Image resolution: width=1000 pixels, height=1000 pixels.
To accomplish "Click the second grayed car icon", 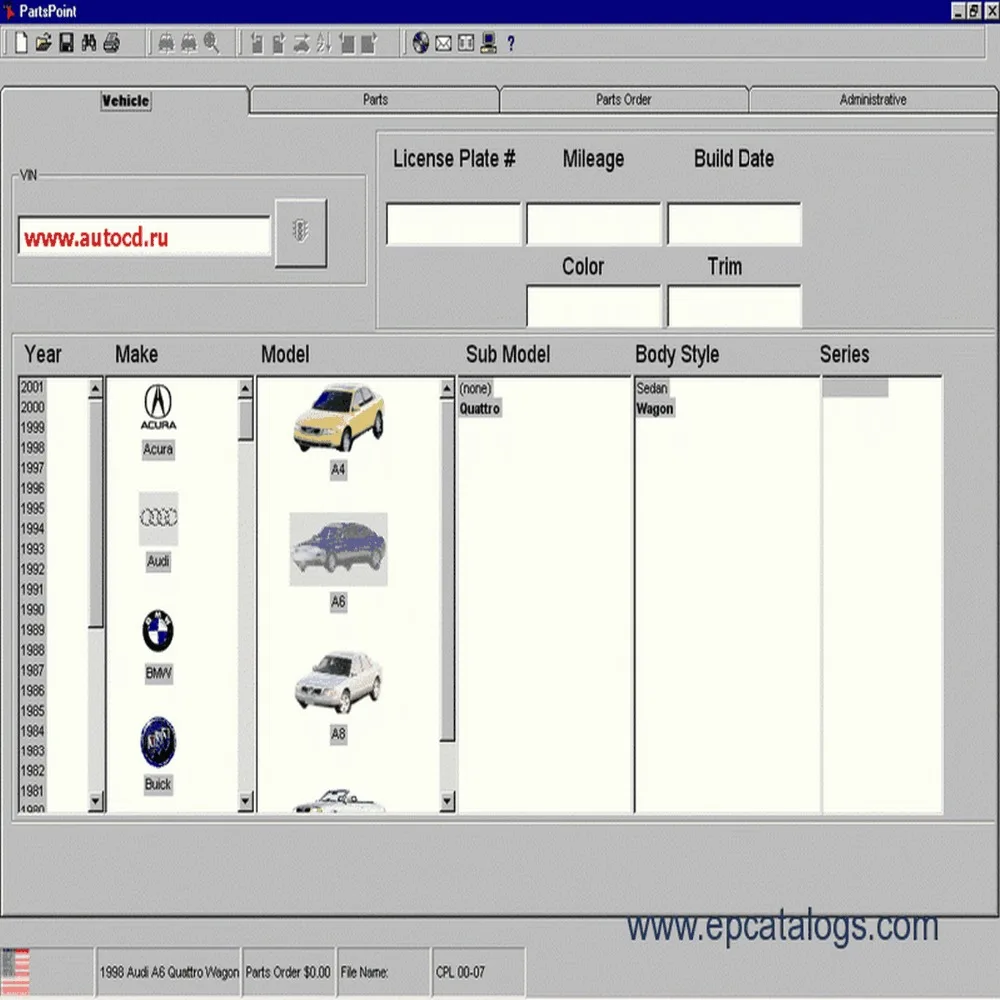I will click(189, 43).
